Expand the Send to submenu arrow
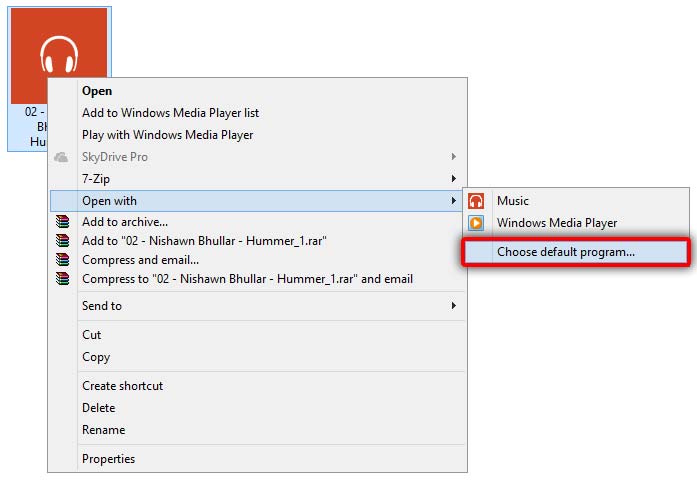697x484 pixels. tap(453, 306)
